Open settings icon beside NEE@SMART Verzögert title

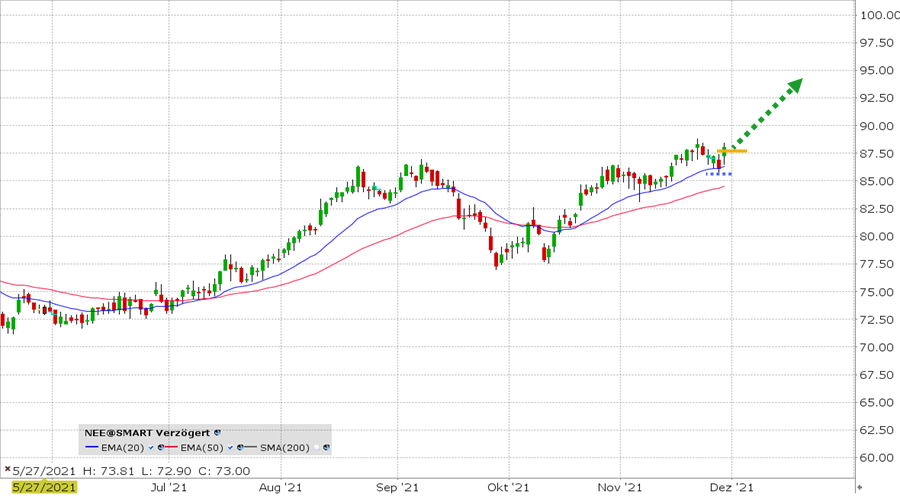click(218, 432)
